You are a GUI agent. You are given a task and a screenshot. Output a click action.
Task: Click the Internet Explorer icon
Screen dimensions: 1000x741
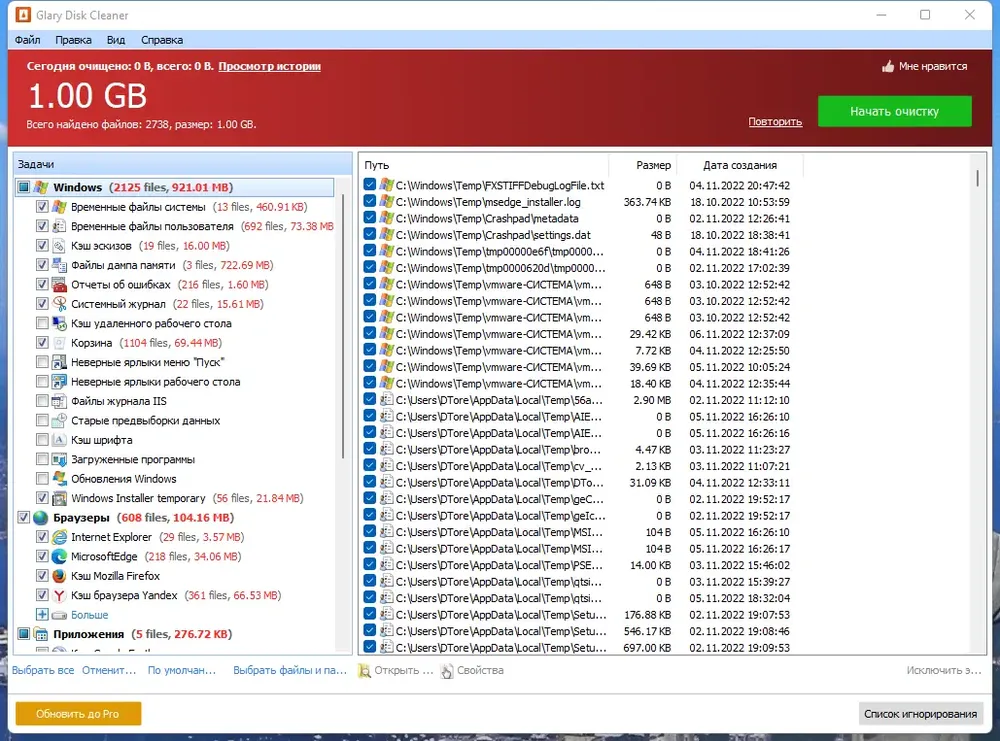pyautogui.click(x=59, y=537)
